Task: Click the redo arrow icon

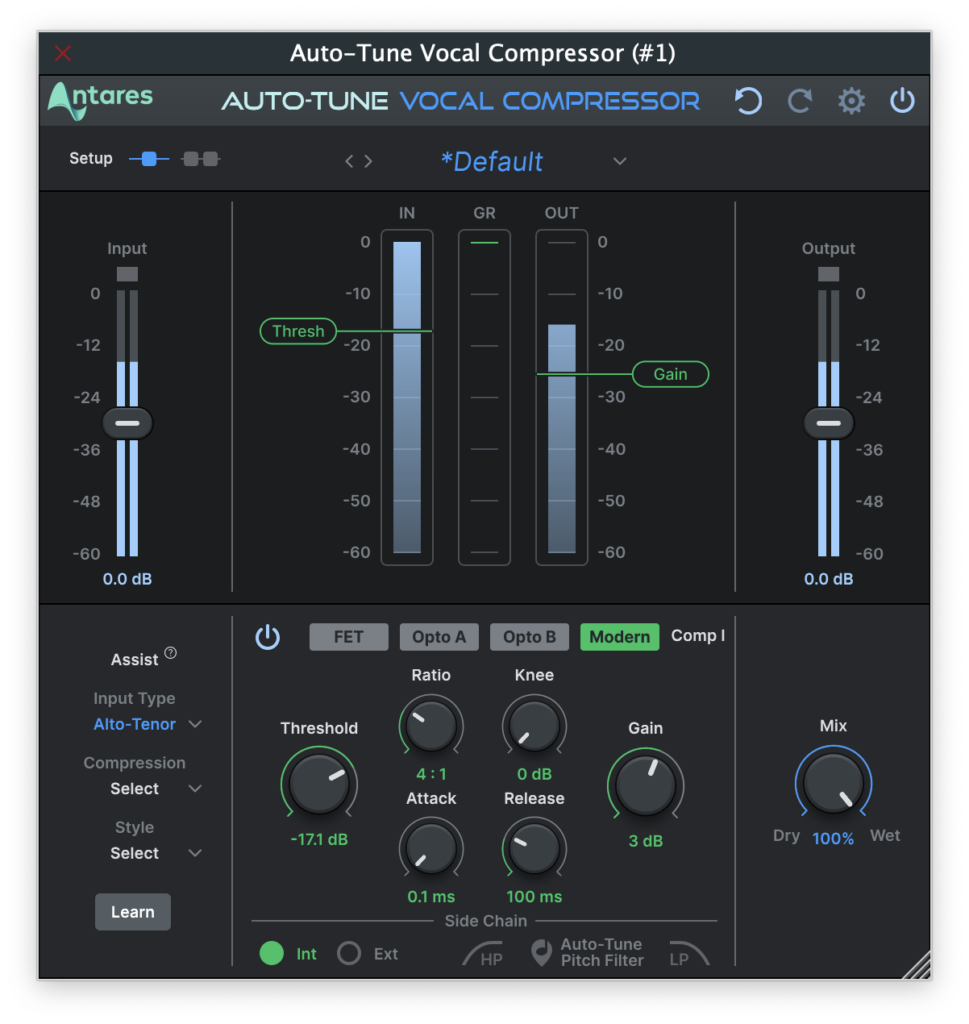Action: tap(799, 101)
